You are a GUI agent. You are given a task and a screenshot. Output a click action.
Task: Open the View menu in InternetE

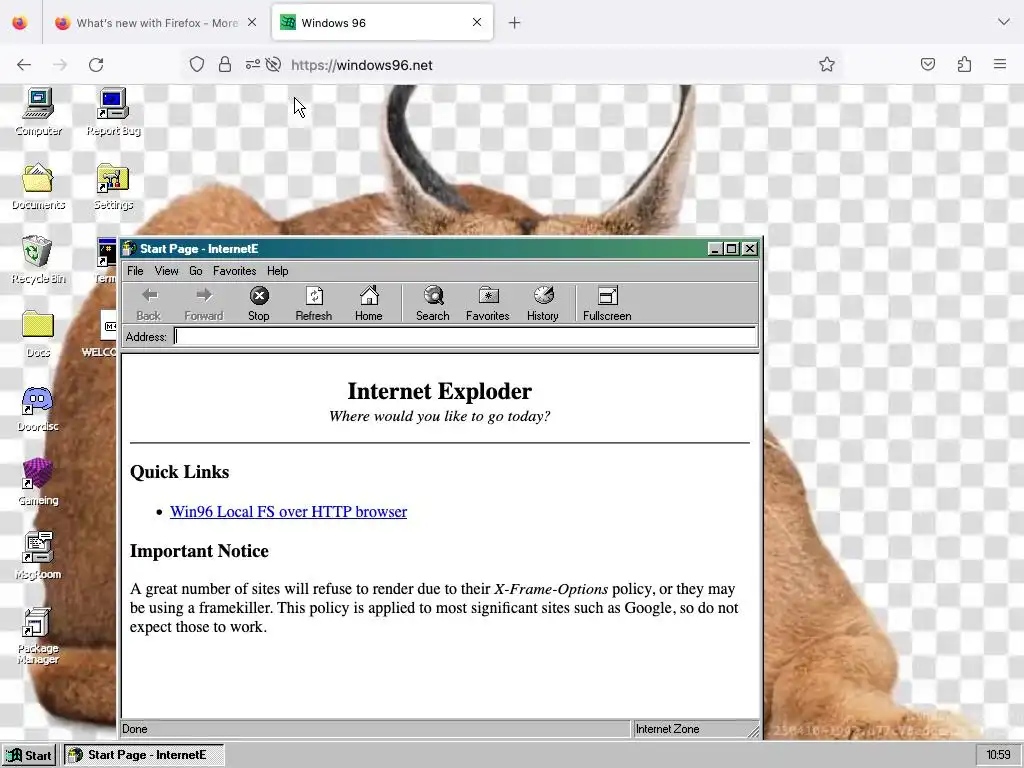pyautogui.click(x=167, y=271)
